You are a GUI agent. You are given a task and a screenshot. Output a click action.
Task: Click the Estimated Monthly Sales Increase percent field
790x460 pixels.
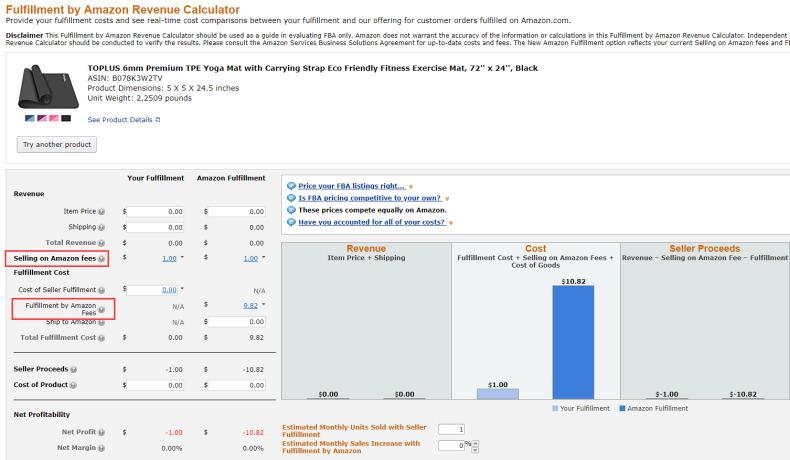pyautogui.click(x=451, y=445)
